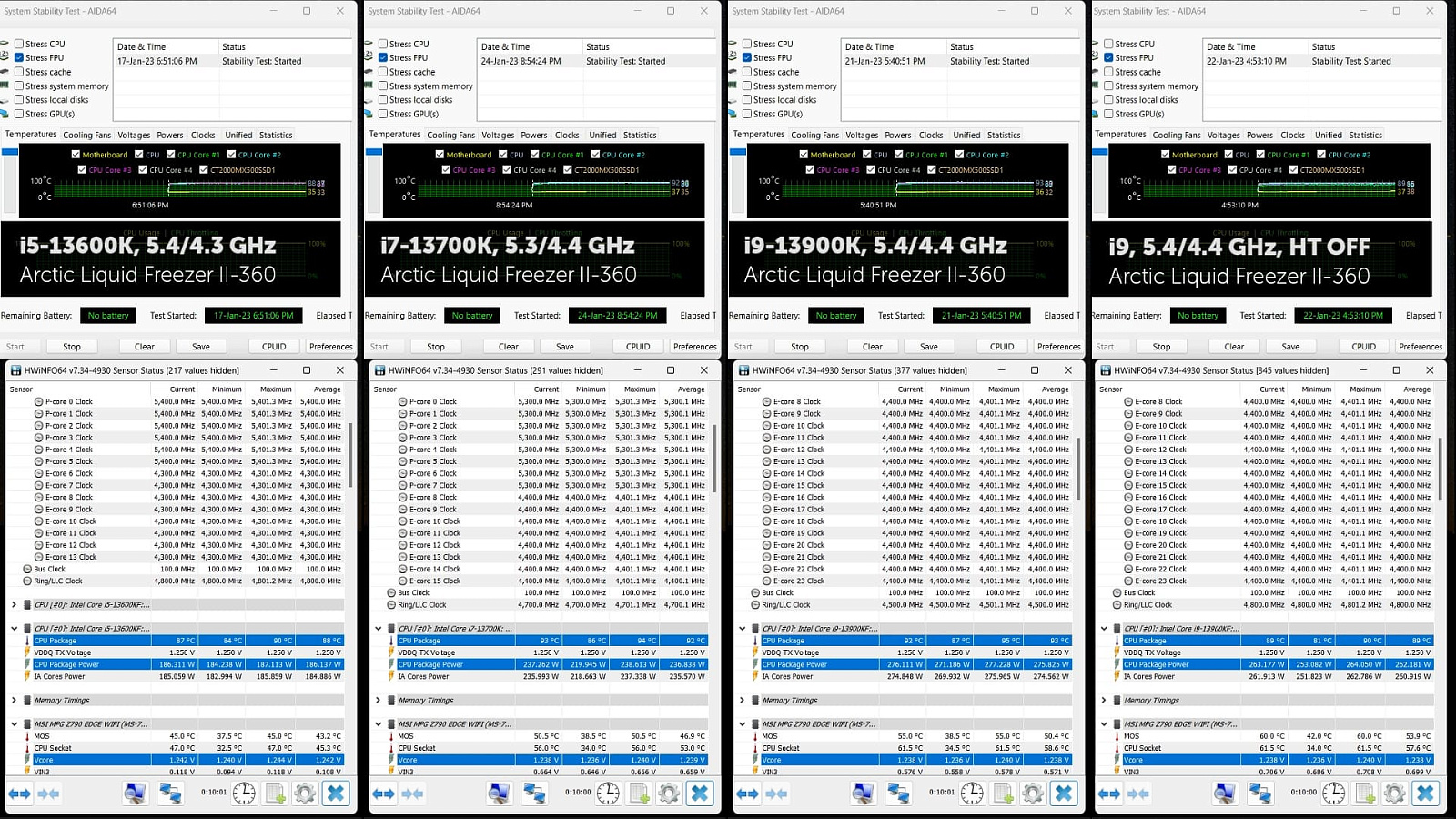
Task: Enable Stress CPU in the i5-13600K AIDA64 window
Action: click(x=19, y=44)
